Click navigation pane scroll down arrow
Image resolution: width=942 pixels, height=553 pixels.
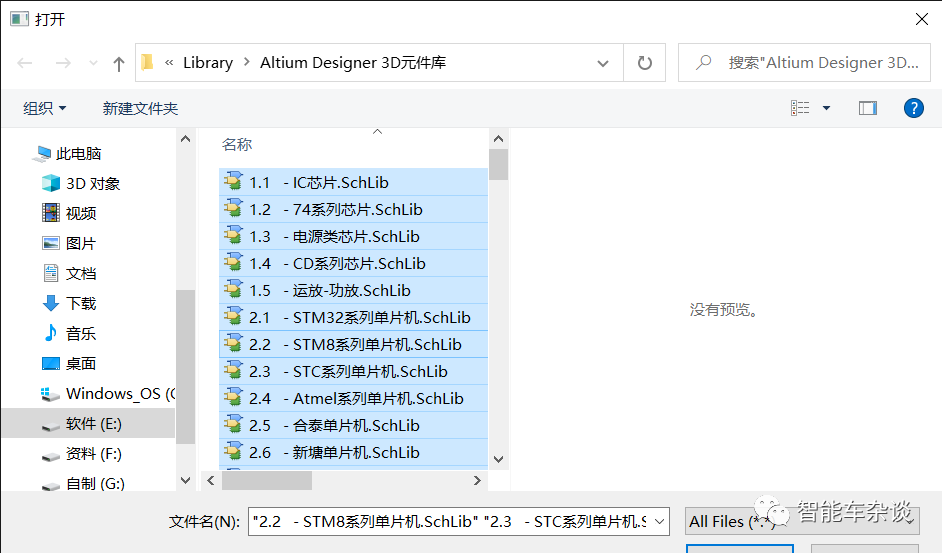pyautogui.click(x=186, y=480)
